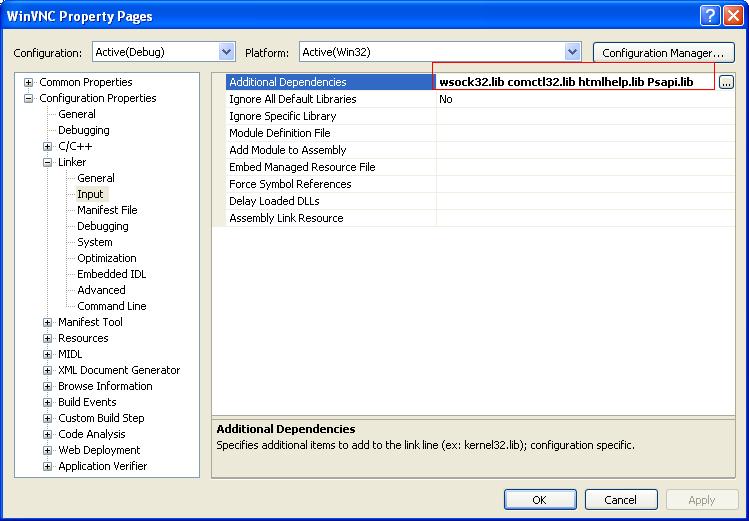Viewport: 749px width, 521px height.
Task: Select the Code Analysis item
Action: click(x=92, y=434)
